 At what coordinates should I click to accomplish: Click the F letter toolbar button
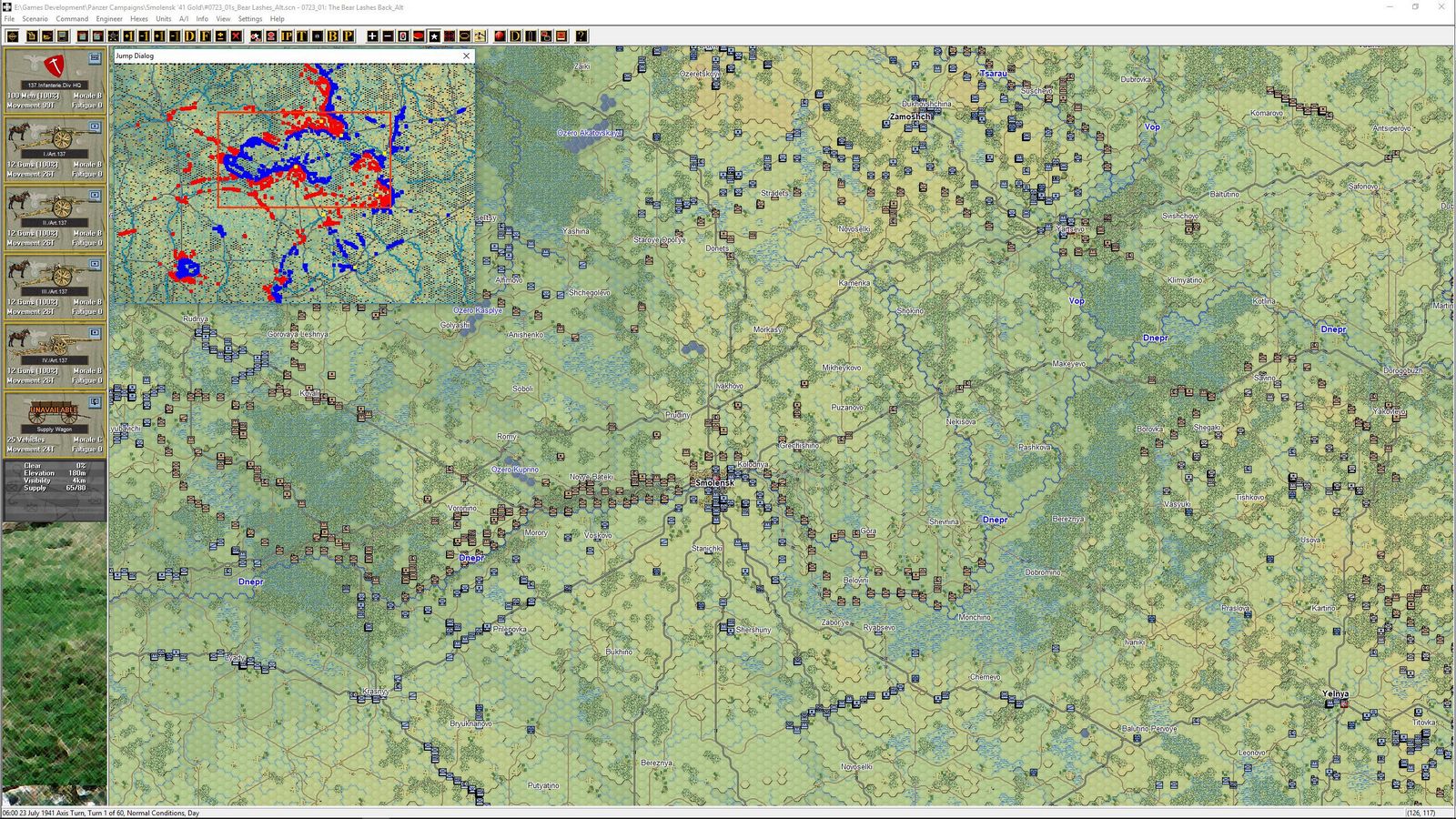pos(206,36)
